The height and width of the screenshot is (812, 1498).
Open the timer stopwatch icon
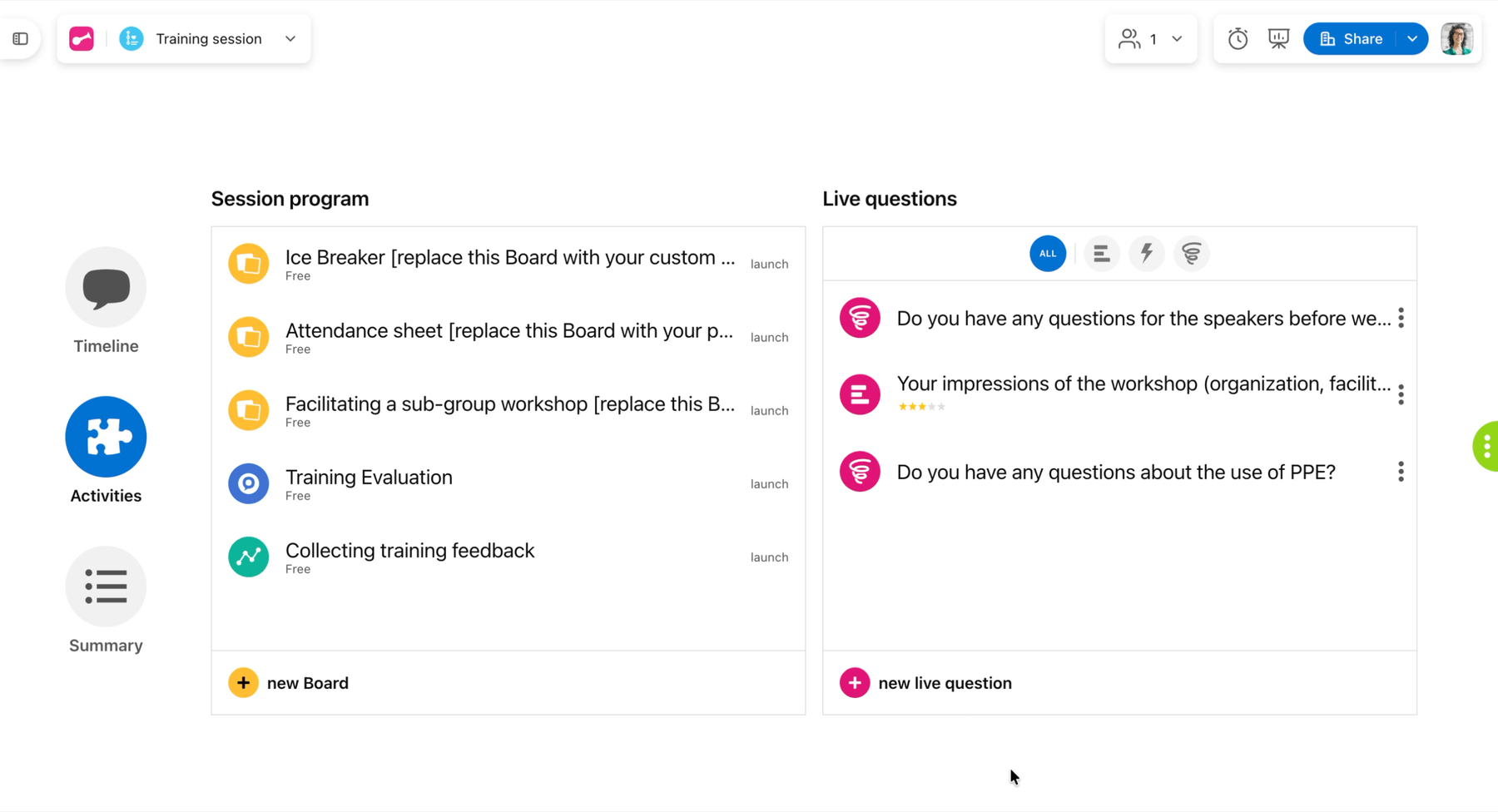pyautogui.click(x=1238, y=38)
